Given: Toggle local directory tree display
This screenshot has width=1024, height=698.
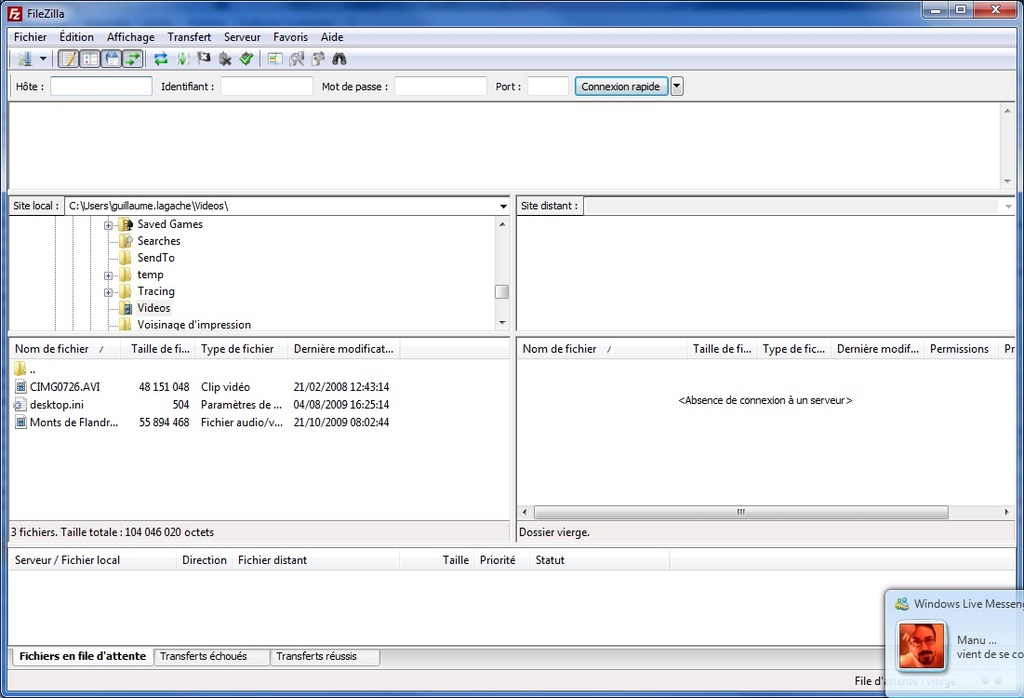Looking at the screenshot, I should tap(90, 59).
